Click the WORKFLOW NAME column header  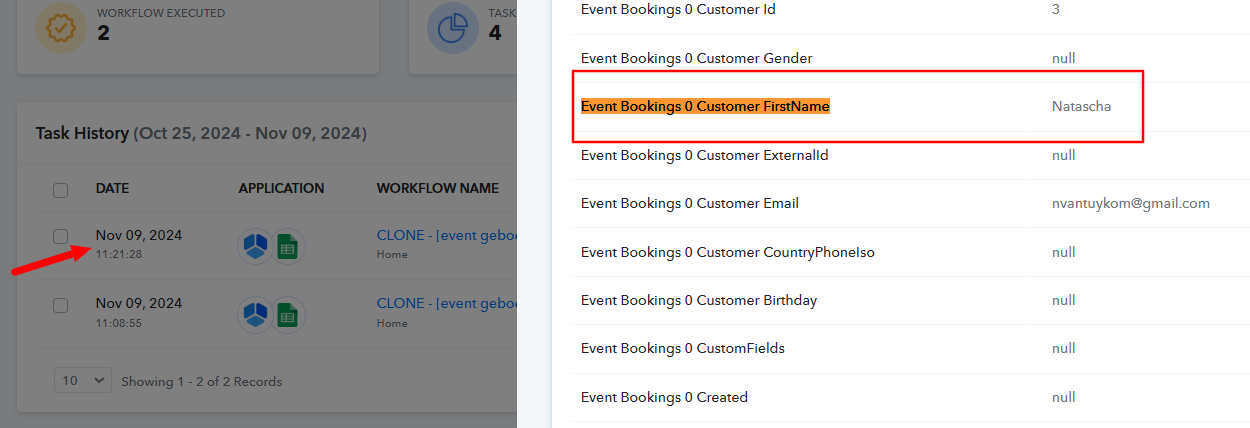click(437, 188)
